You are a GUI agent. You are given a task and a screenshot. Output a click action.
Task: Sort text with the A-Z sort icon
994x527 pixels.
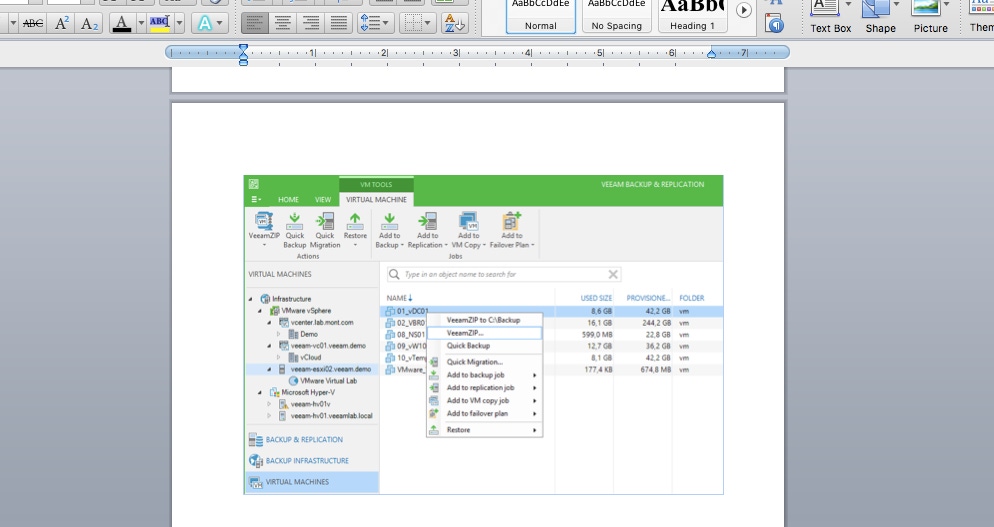(x=455, y=24)
